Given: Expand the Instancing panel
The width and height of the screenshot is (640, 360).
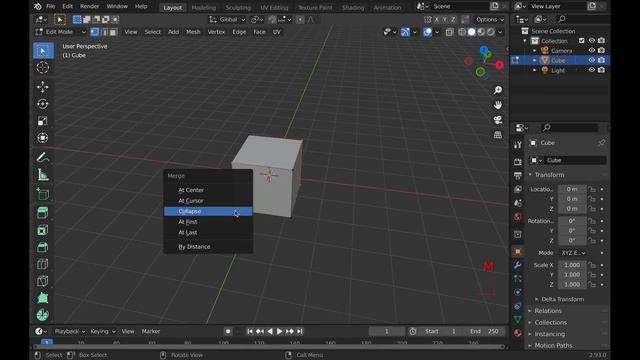Looking at the screenshot, I should pyautogui.click(x=550, y=334).
